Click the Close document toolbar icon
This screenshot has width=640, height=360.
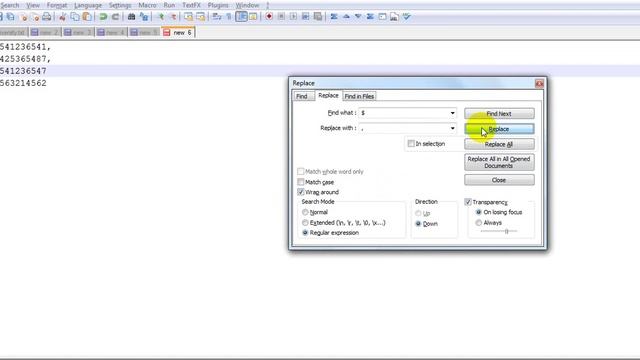click(x=24, y=17)
